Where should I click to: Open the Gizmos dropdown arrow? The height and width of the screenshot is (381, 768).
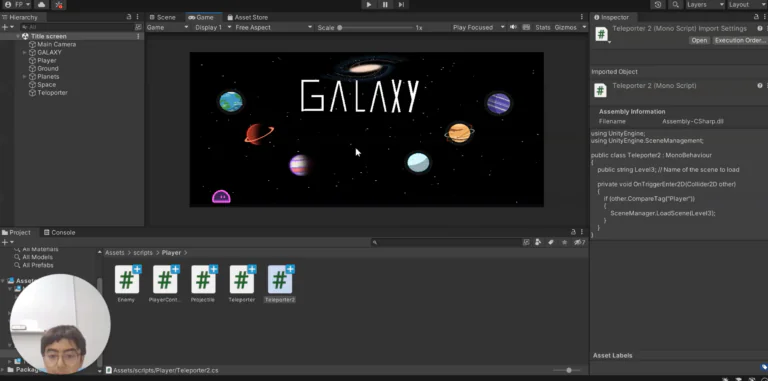584,27
